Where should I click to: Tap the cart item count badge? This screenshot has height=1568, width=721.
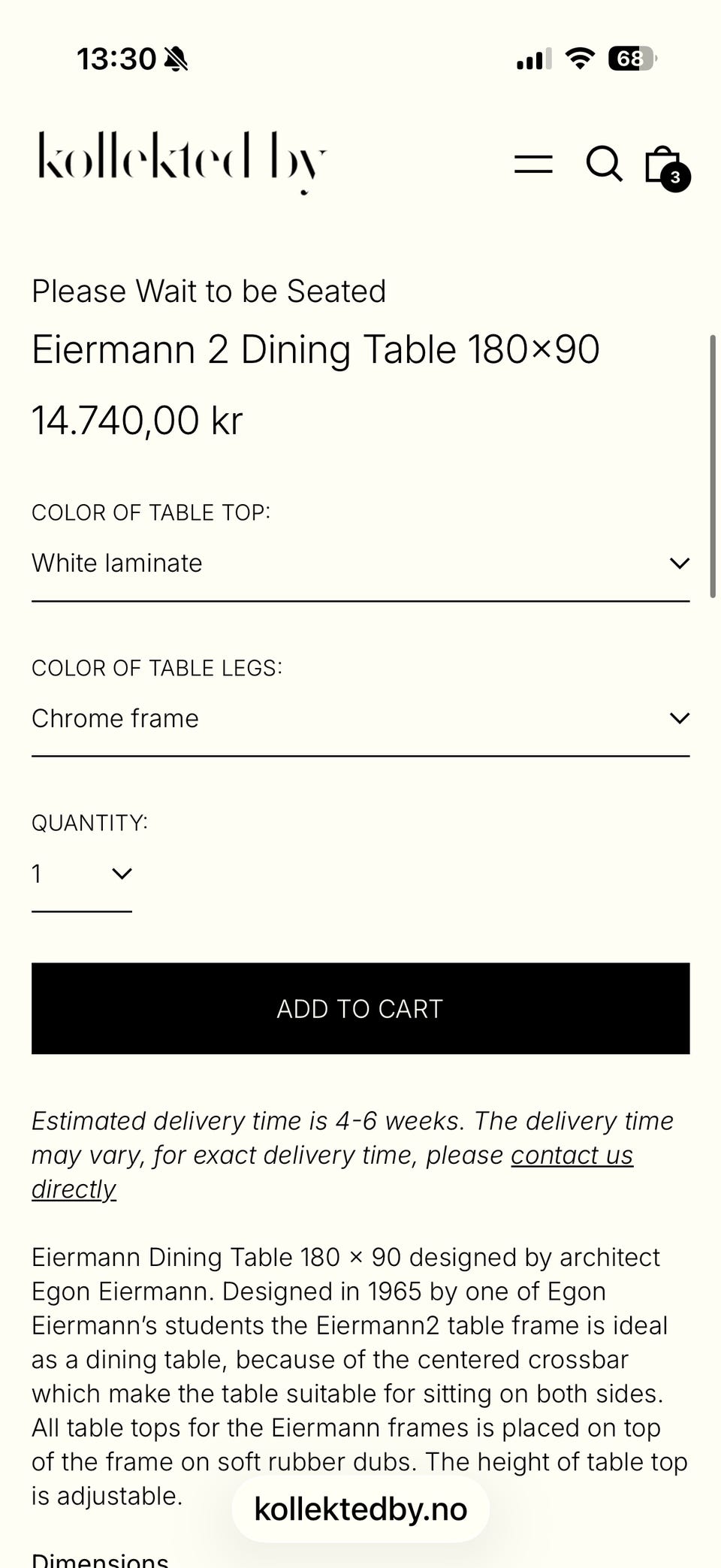pos(675,177)
